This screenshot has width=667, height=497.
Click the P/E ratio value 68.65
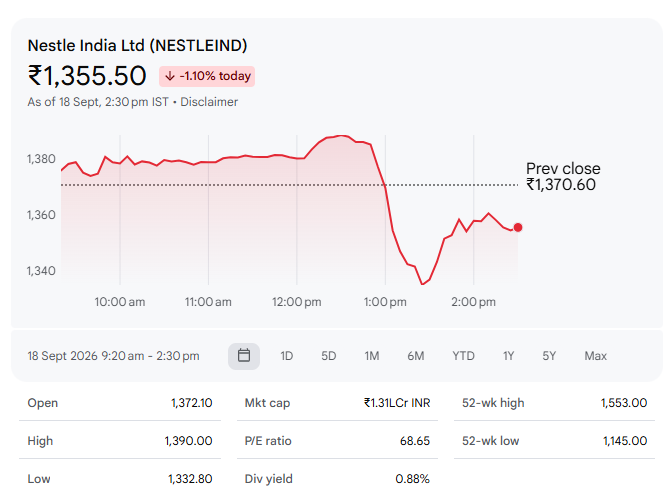pyautogui.click(x=415, y=441)
